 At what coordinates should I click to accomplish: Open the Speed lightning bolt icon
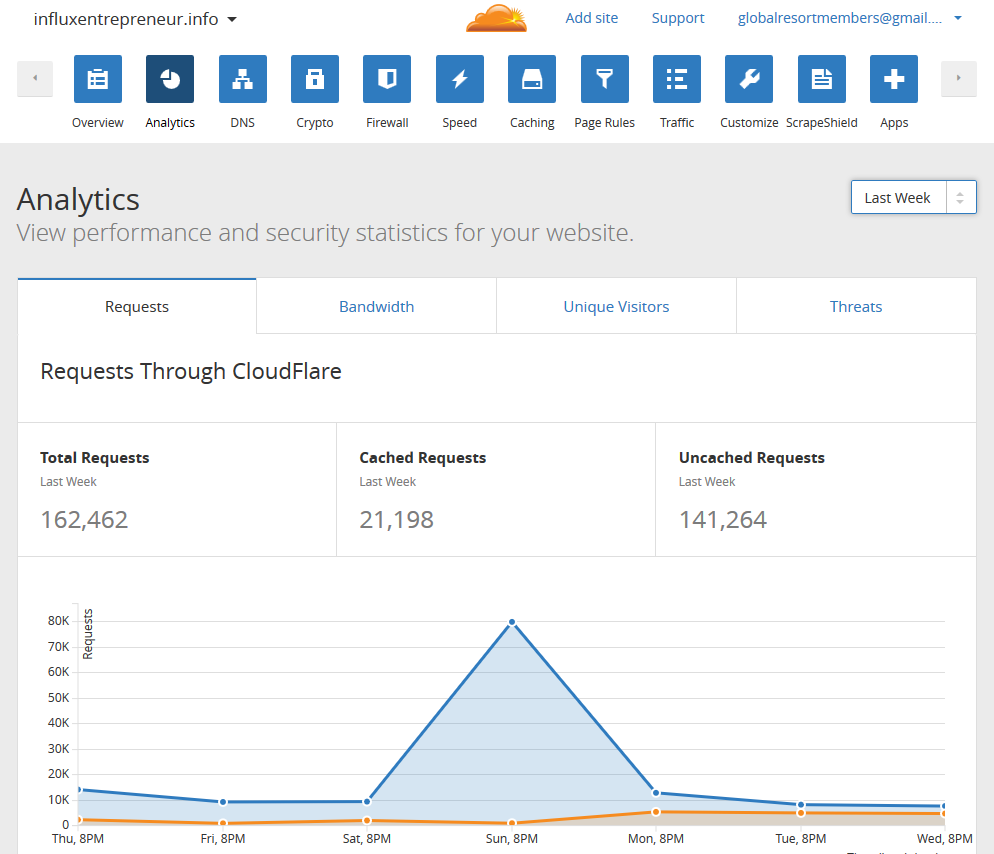pyautogui.click(x=460, y=79)
